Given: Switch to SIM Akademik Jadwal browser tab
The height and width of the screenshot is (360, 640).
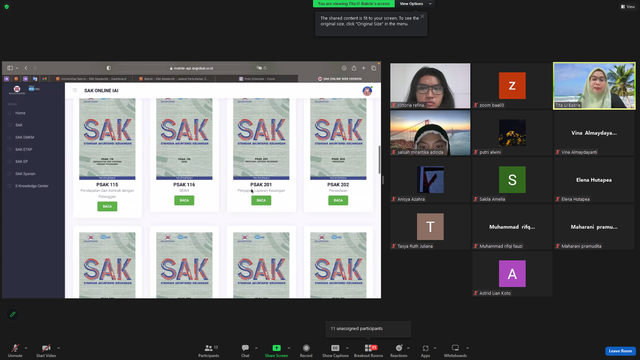Looking at the screenshot, I should pyautogui.click(x=173, y=79).
